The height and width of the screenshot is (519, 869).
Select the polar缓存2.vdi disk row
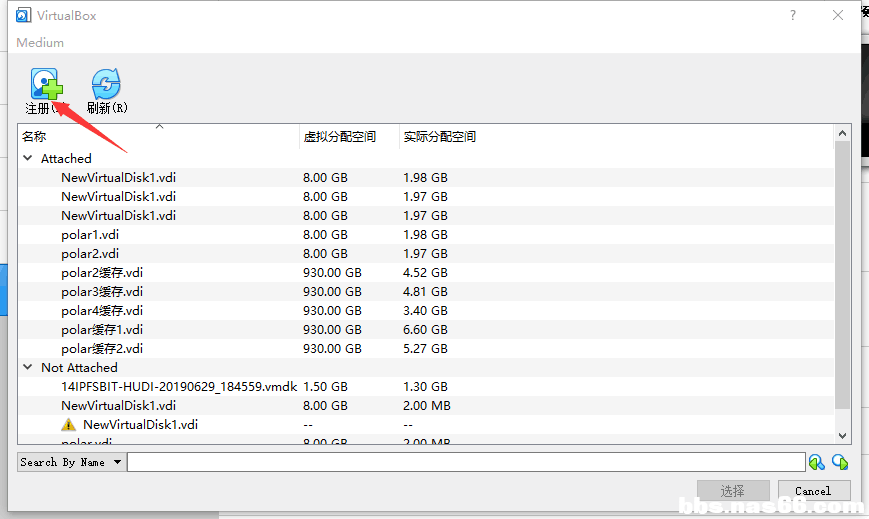(102, 348)
